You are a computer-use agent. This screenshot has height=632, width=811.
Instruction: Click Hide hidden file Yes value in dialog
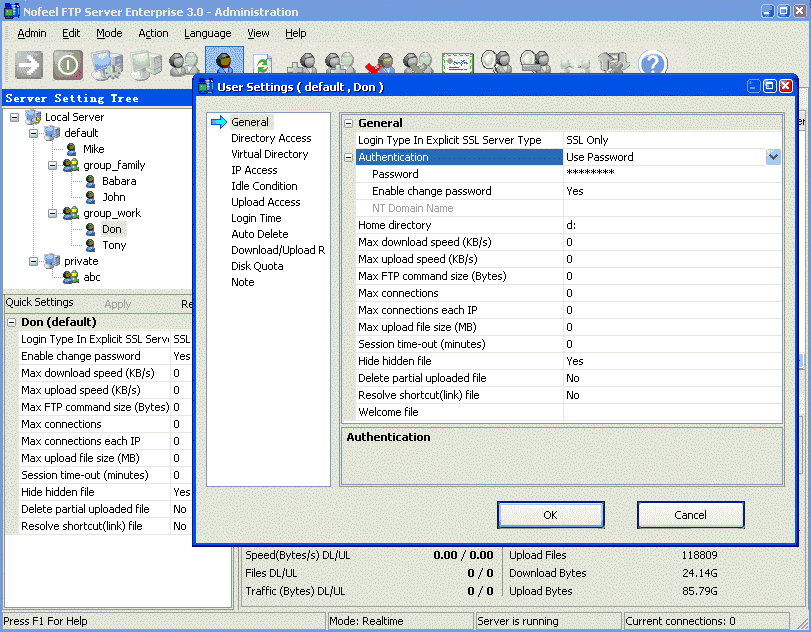pos(672,361)
